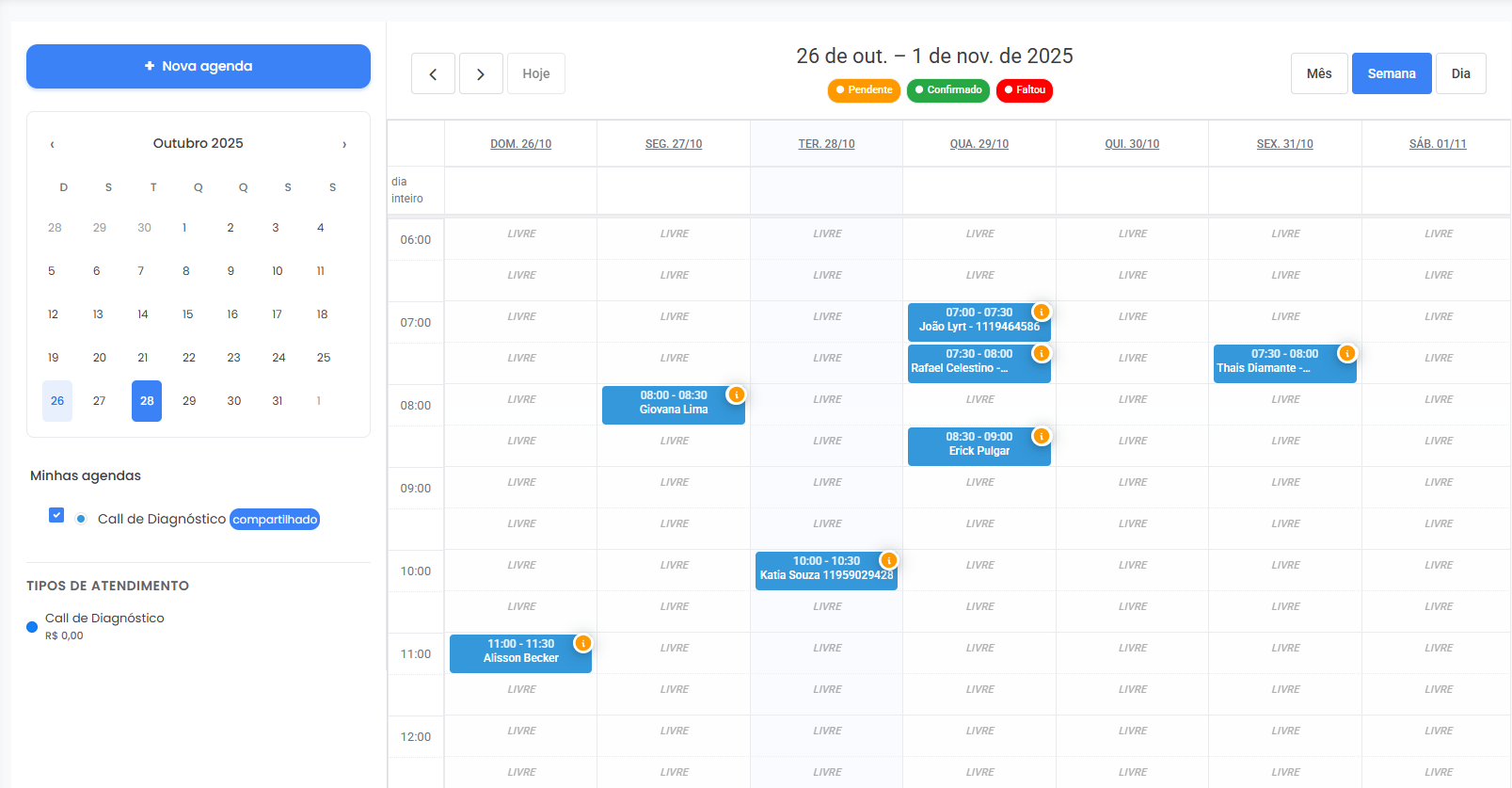
Task: Go to previous week with left arrow
Action: pos(433,73)
